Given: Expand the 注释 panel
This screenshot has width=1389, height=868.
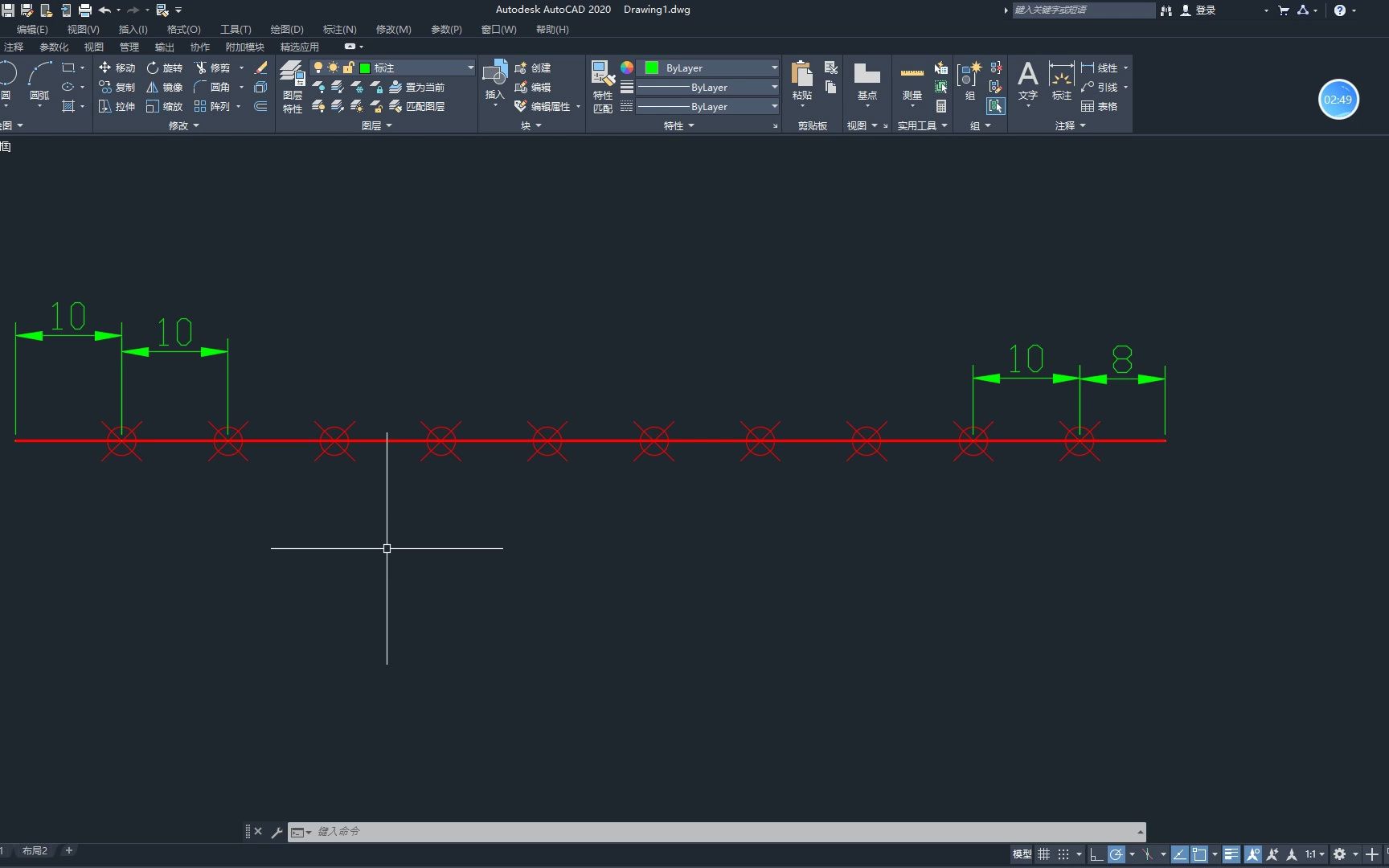Looking at the screenshot, I should pyautogui.click(x=1070, y=125).
